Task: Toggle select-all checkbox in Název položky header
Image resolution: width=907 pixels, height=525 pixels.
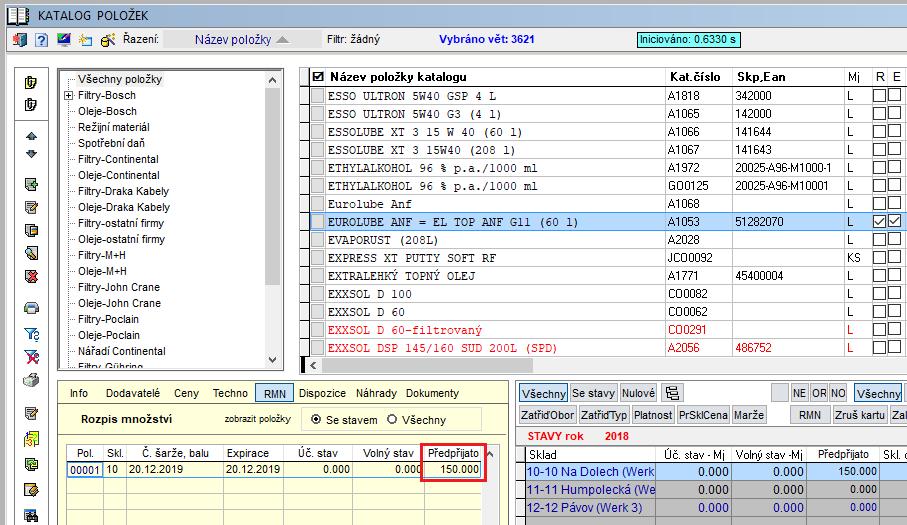Action: click(318, 76)
